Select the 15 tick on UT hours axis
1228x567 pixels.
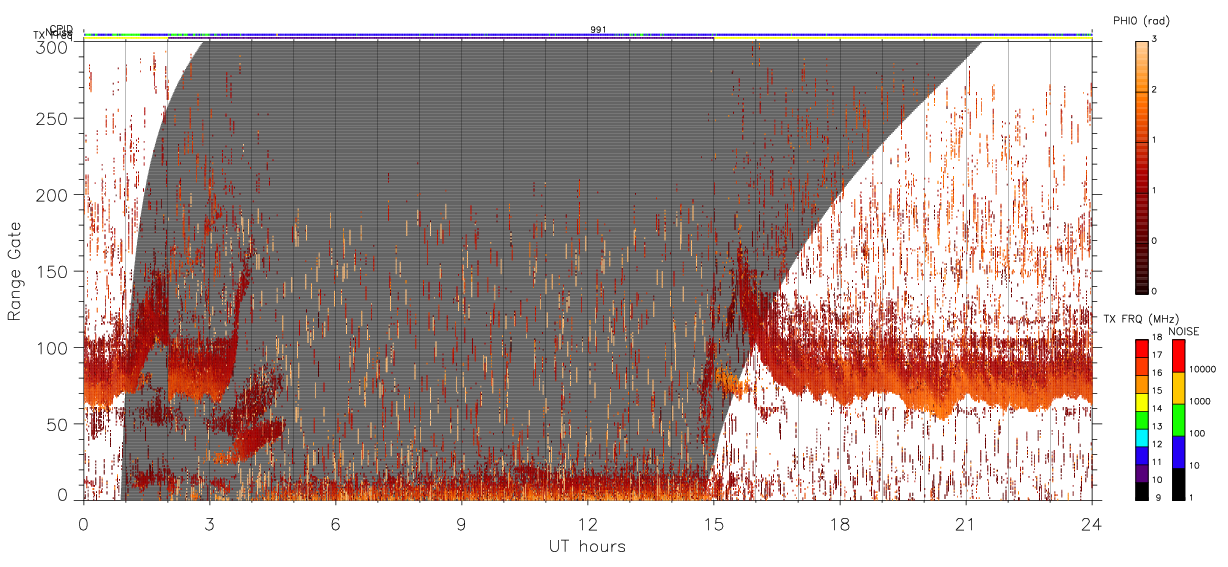click(x=714, y=524)
